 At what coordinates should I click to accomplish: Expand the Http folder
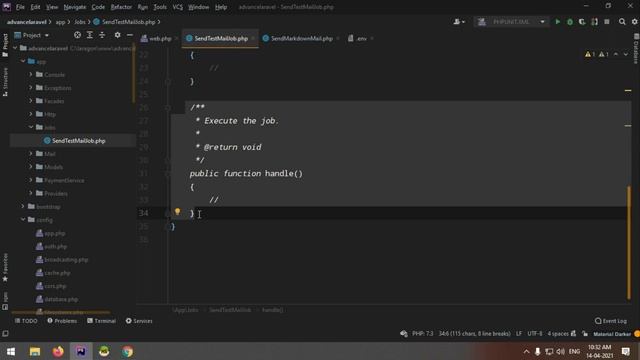[31, 114]
